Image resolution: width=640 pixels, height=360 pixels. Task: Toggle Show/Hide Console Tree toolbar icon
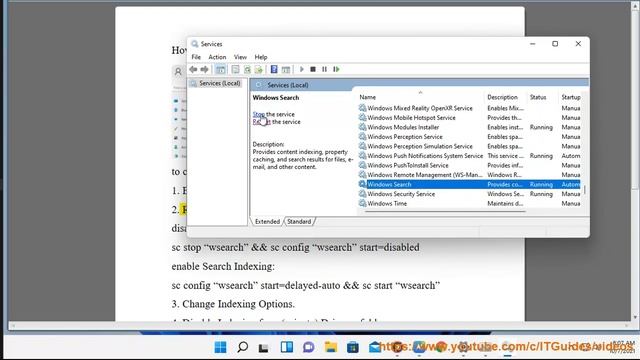tap(220, 69)
